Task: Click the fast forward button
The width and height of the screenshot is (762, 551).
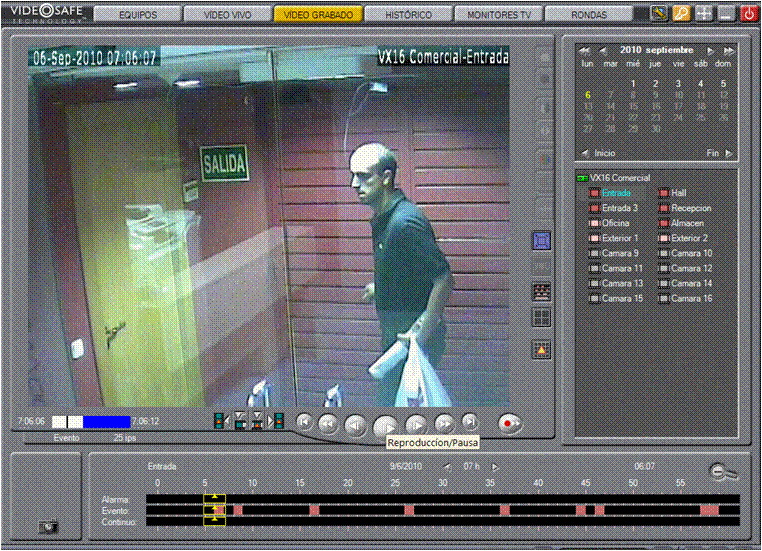Action: tap(444, 424)
